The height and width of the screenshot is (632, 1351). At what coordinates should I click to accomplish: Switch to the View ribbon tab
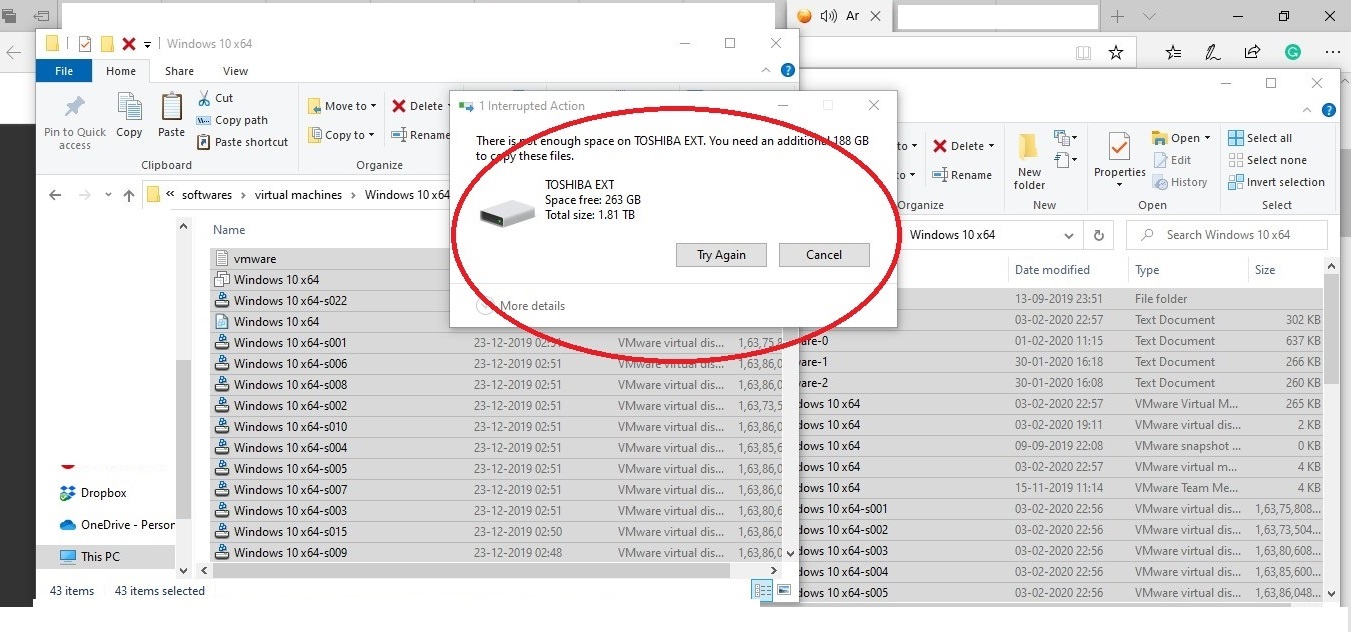pos(235,71)
